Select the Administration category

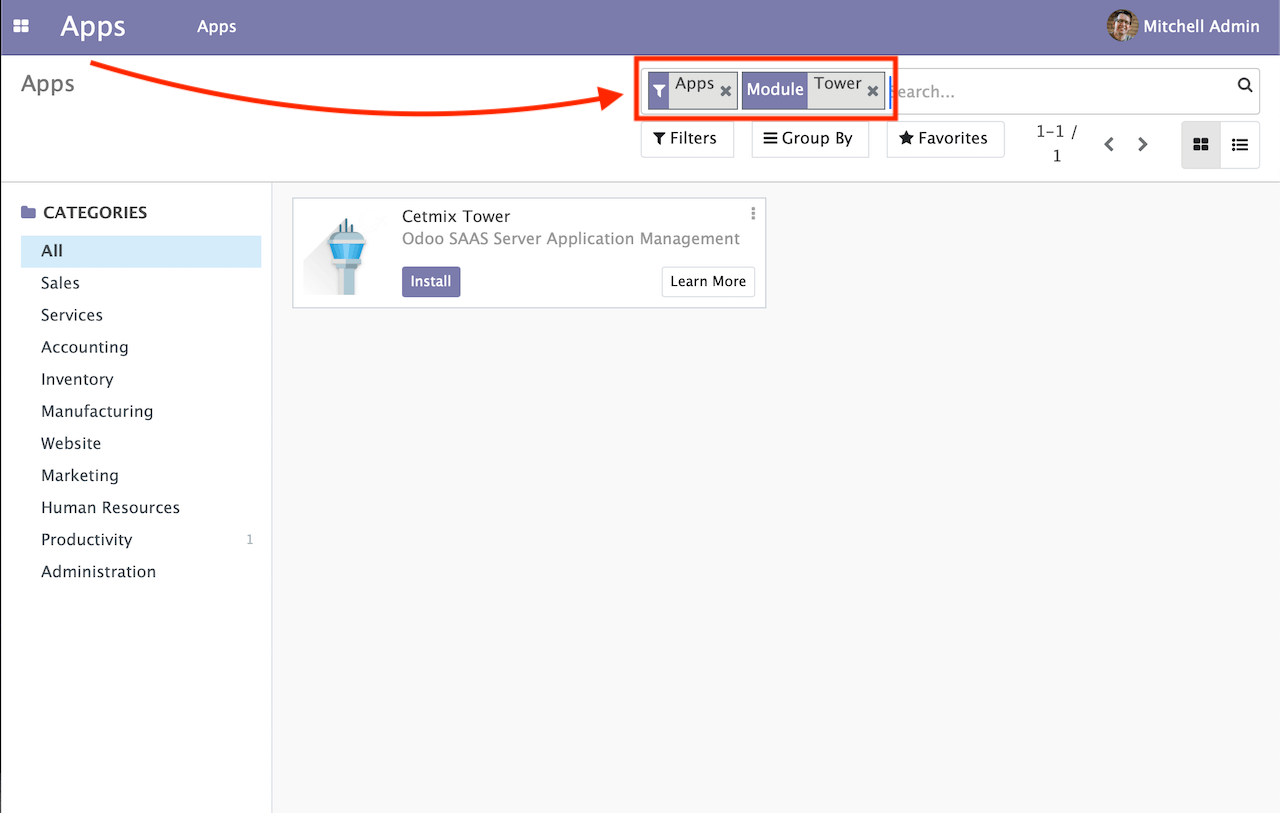tap(141, 571)
